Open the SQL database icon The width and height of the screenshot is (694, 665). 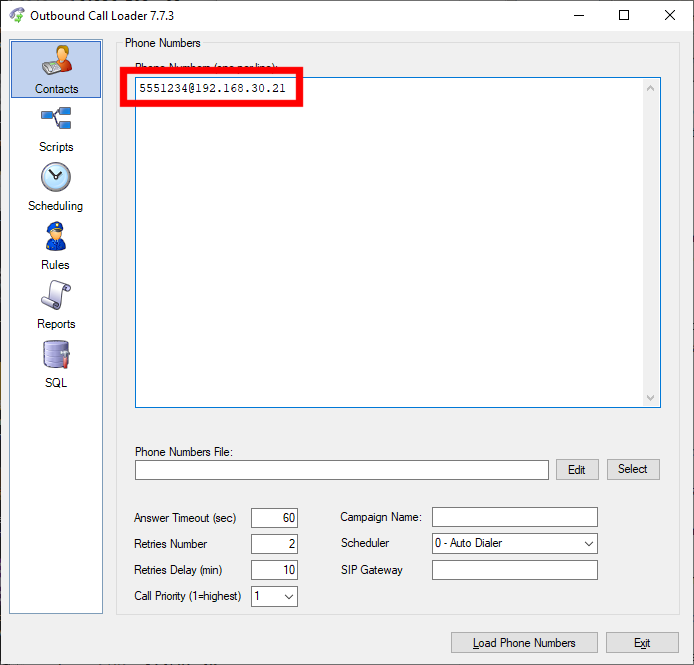click(x=56, y=356)
